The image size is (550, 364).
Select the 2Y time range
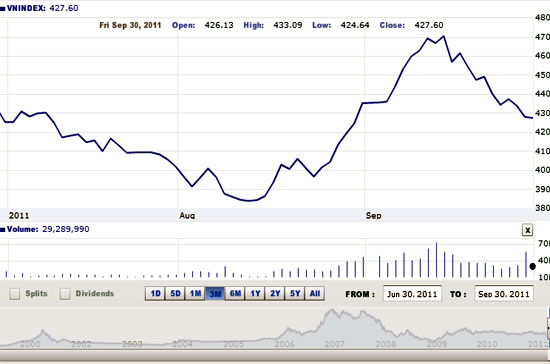(275, 294)
